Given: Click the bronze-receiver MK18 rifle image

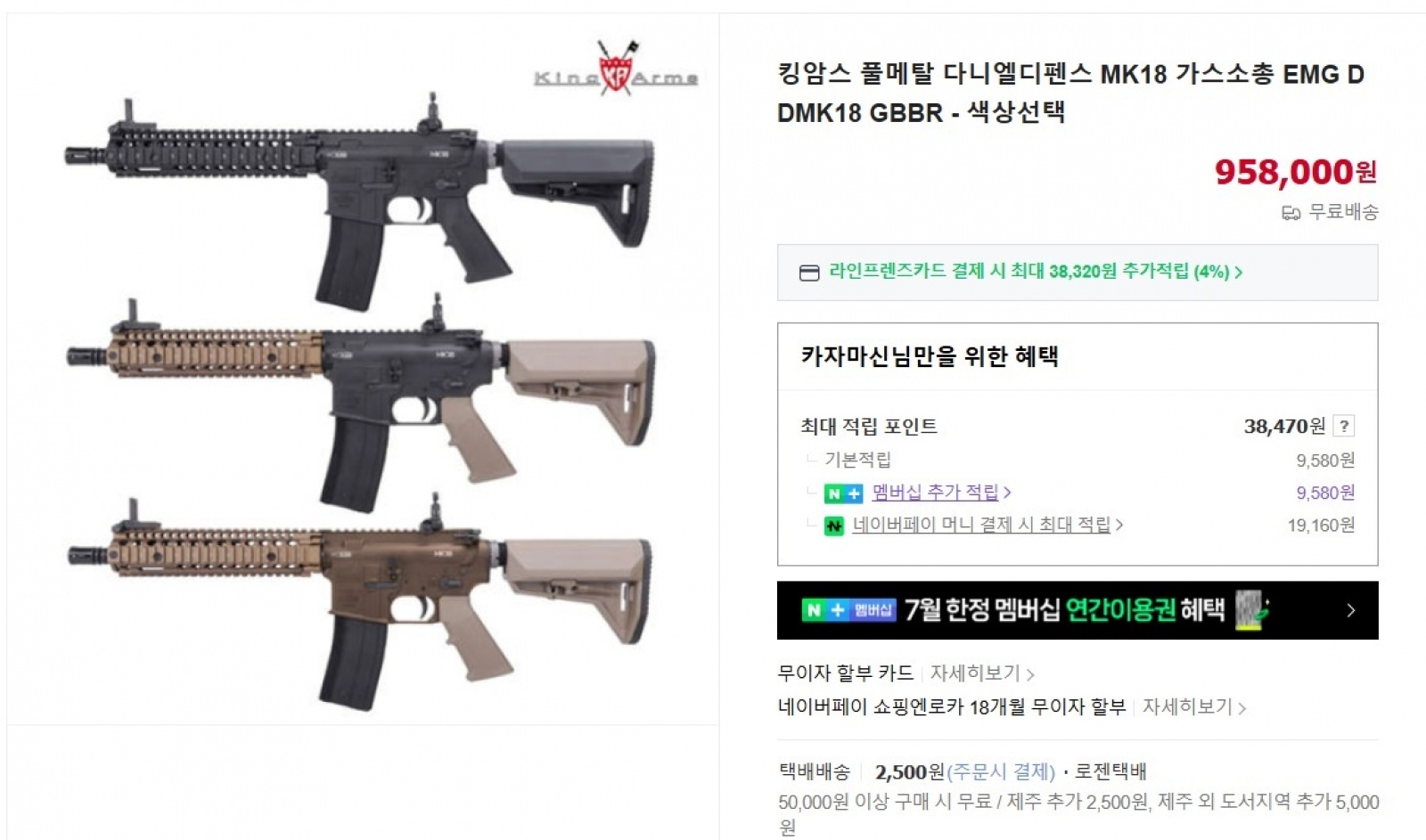Looking at the screenshot, I should click(x=360, y=604).
